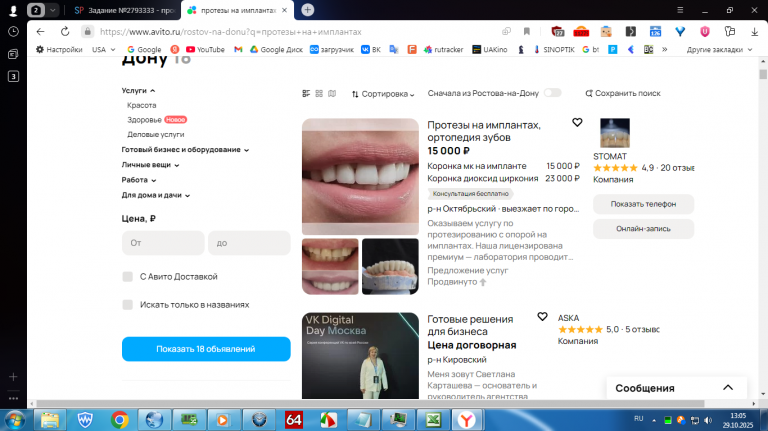
Task: Select the Красота subcategory
Action: [142, 105]
